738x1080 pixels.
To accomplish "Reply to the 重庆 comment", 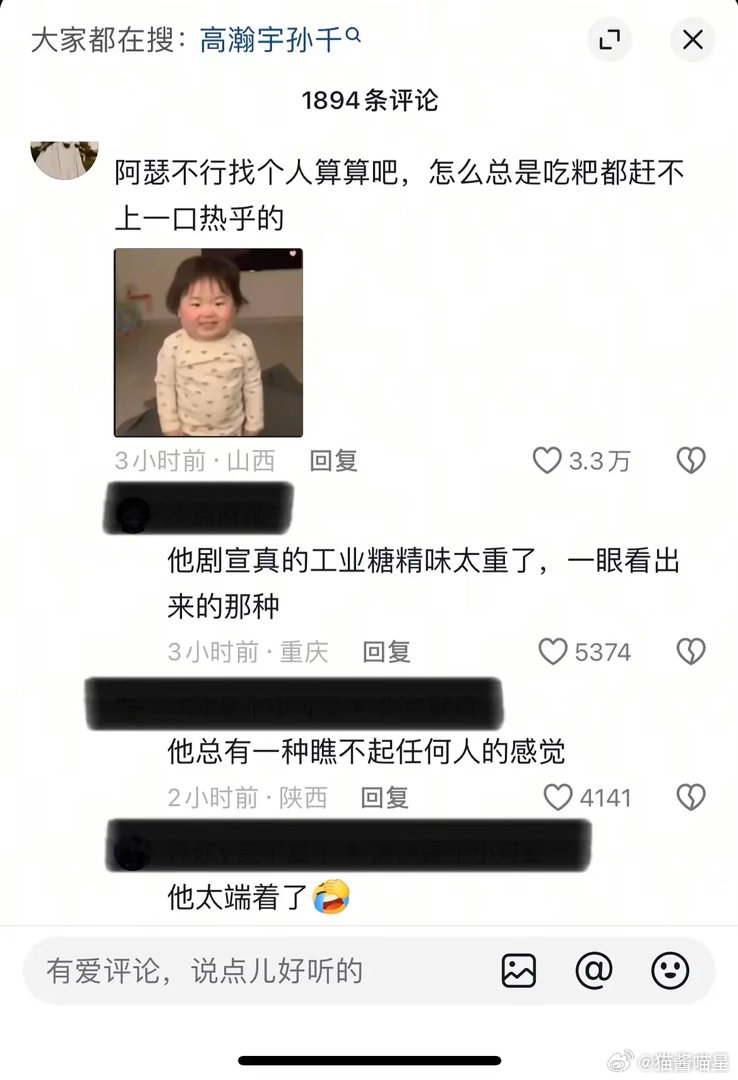I will click(x=387, y=652).
